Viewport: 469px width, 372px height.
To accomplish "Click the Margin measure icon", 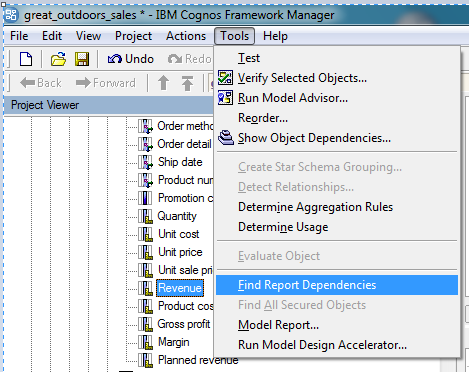I will [145, 342].
